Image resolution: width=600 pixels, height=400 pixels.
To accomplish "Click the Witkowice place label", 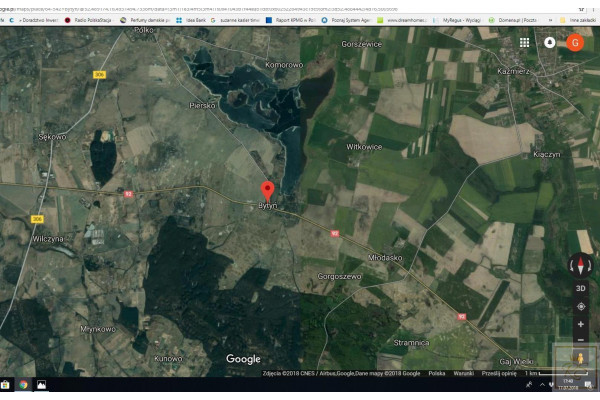I will (364, 147).
